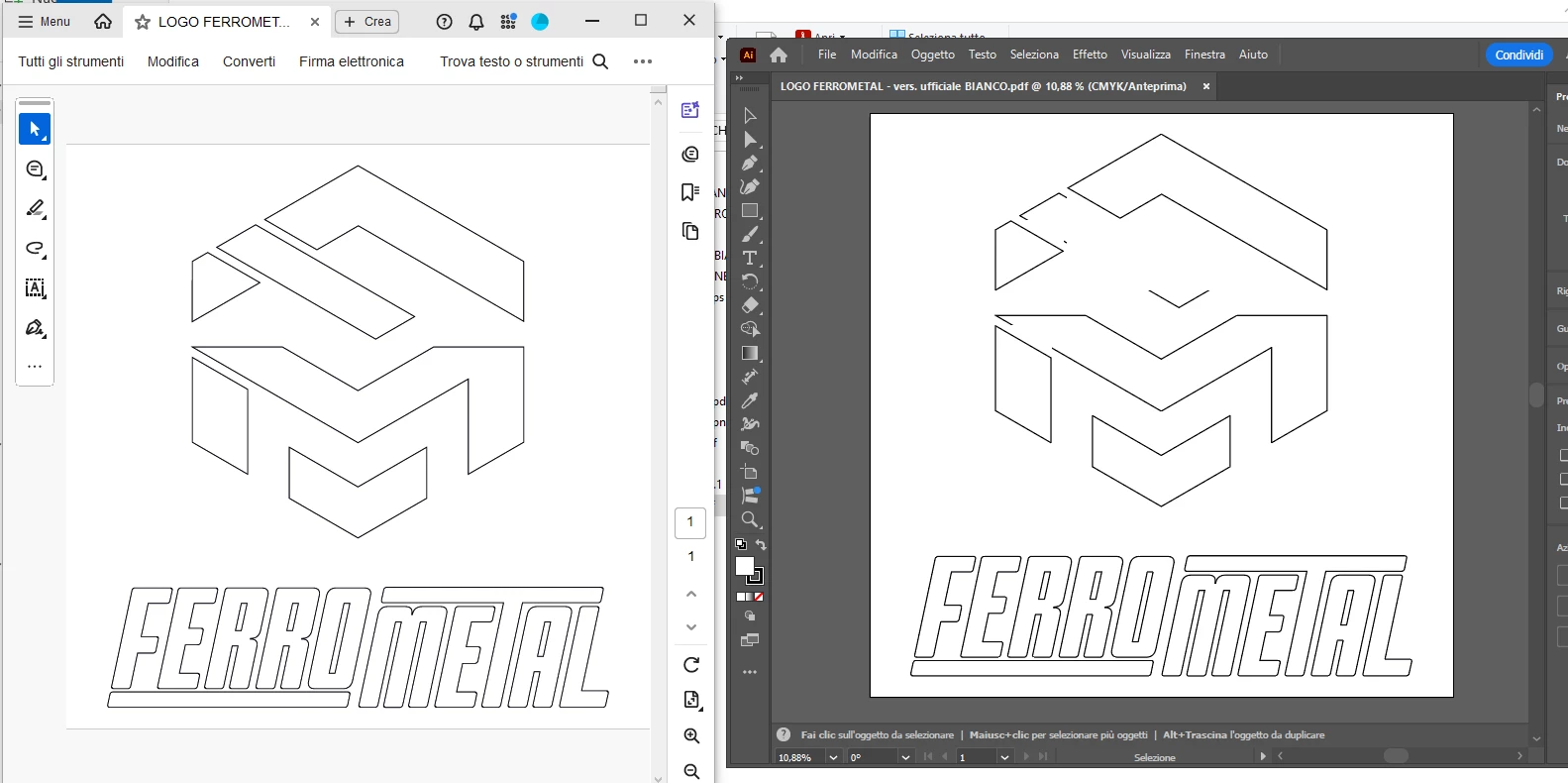Open Acrobat Firma elettronica
The height and width of the screenshot is (783, 1568).
[352, 61]
